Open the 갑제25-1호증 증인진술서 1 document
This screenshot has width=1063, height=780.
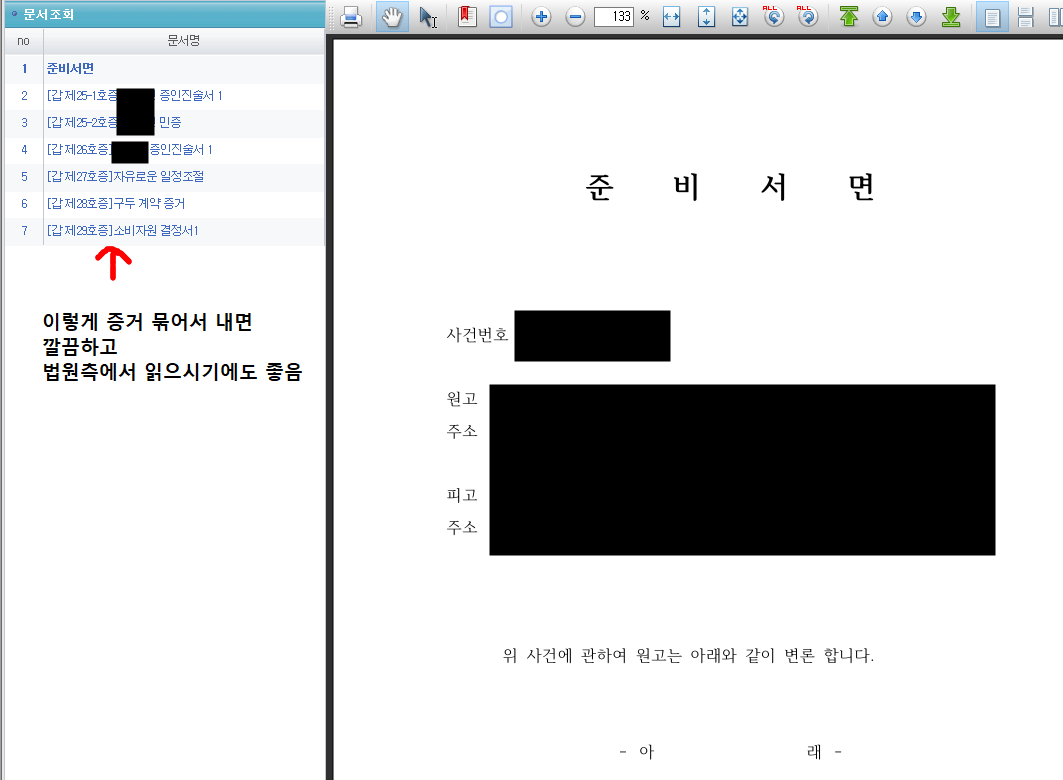(x=165, y=96)
